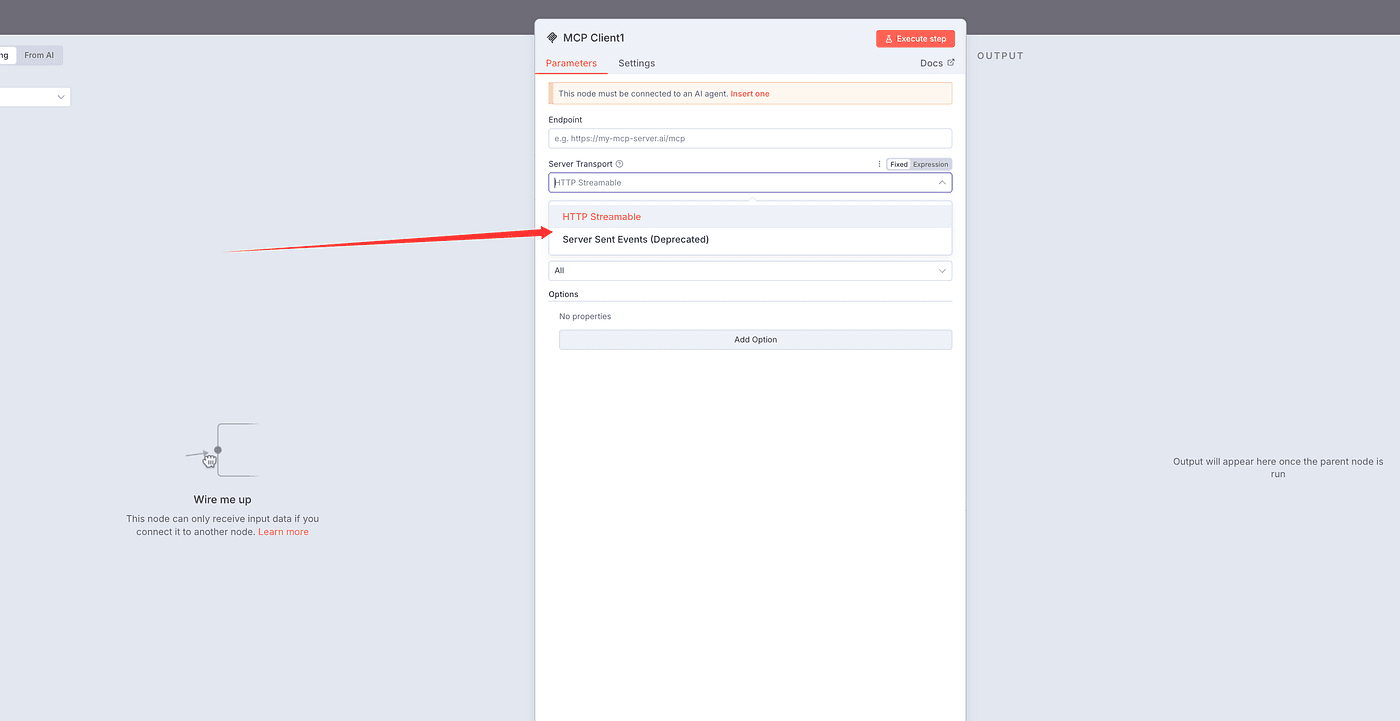Switch to the Parameters tab
1400x721 pixels.
pyautogui.click(x=571, y=63)
